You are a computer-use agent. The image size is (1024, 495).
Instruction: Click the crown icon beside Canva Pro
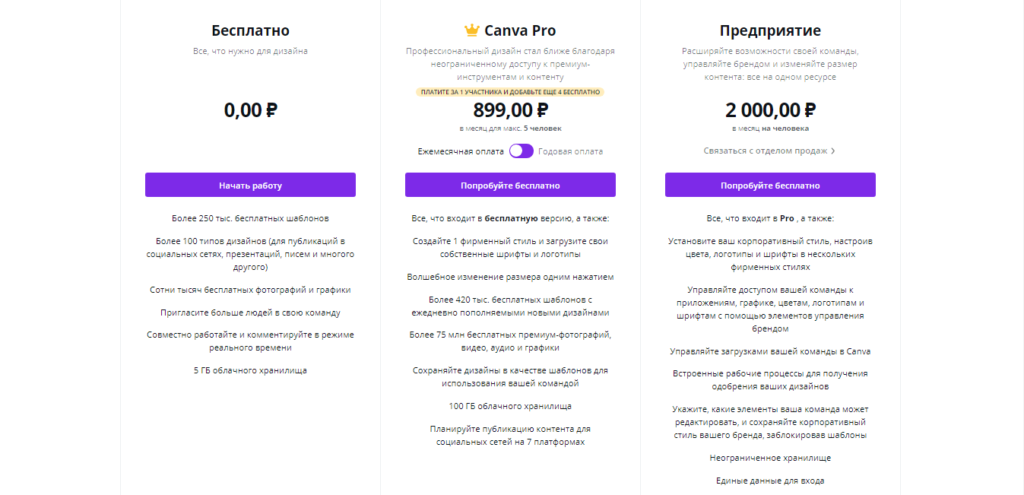point(472,30)
